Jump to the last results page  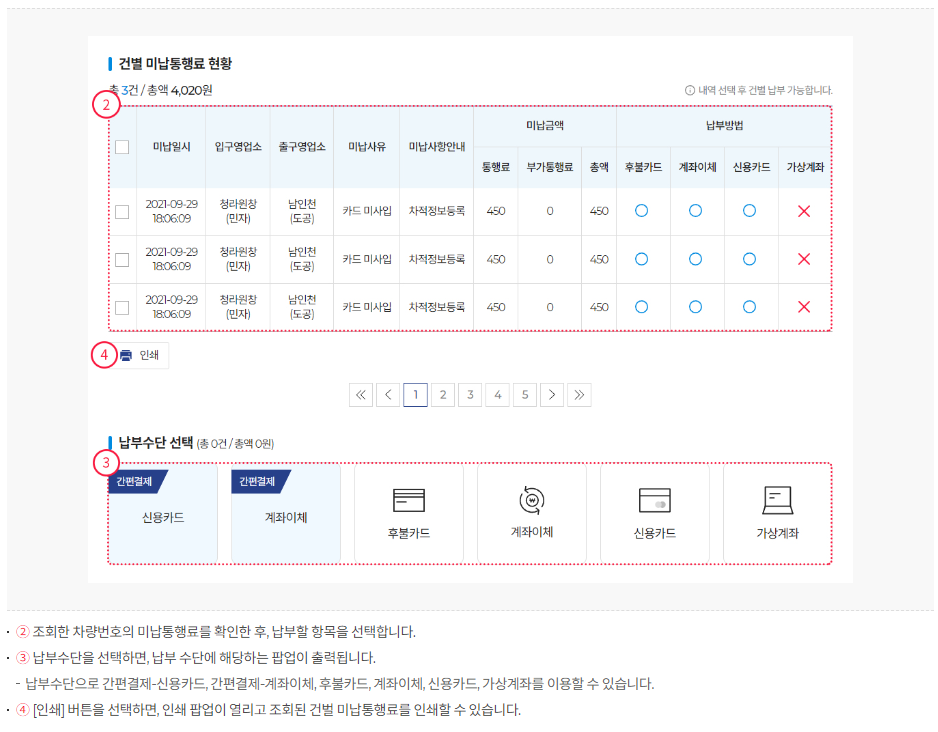click(579, 394)
